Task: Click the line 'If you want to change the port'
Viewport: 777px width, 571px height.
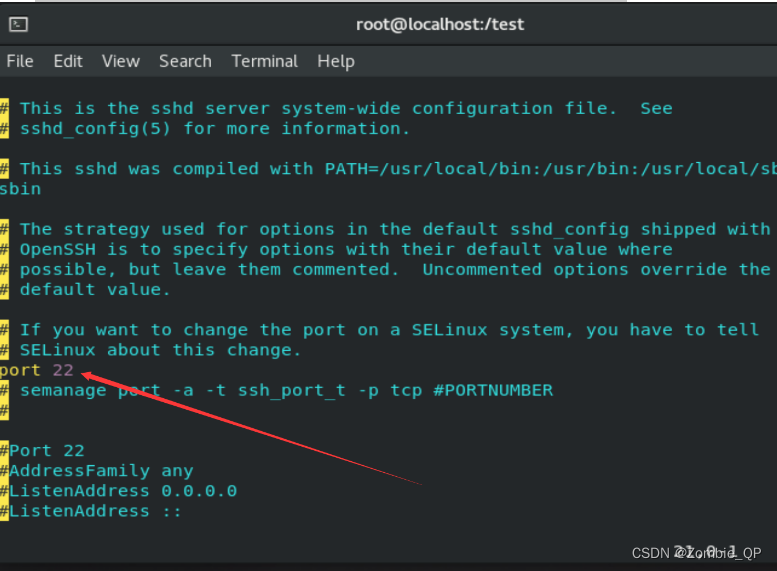Action: pos(380,330)
